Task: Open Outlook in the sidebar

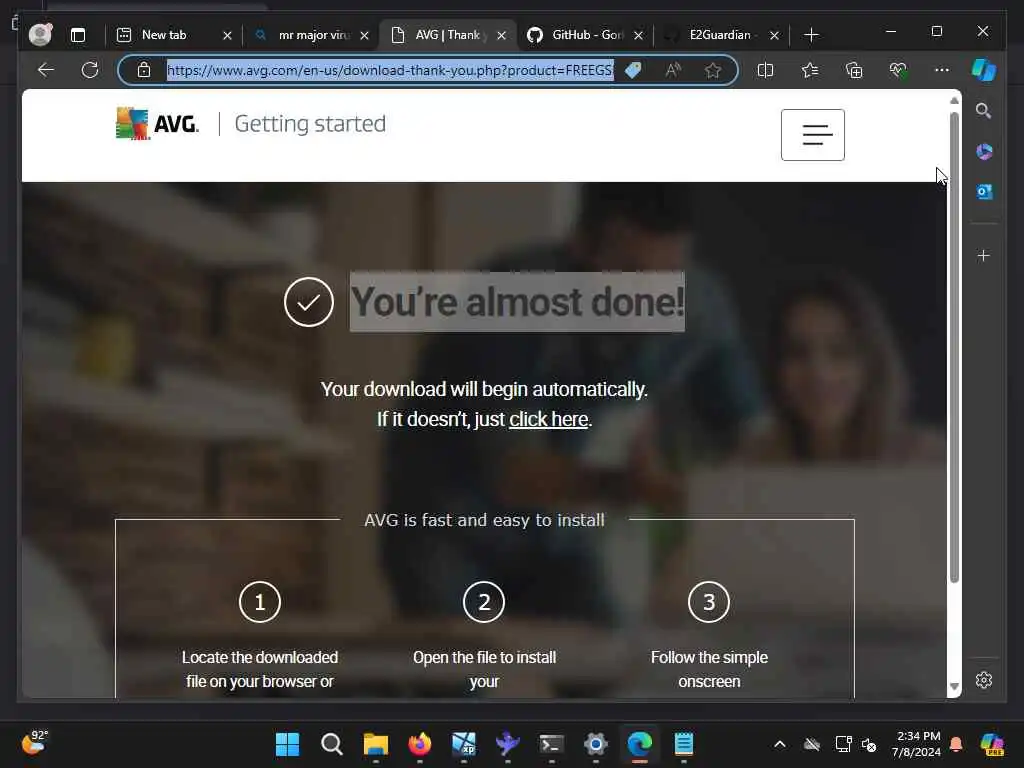Action: 984,192
